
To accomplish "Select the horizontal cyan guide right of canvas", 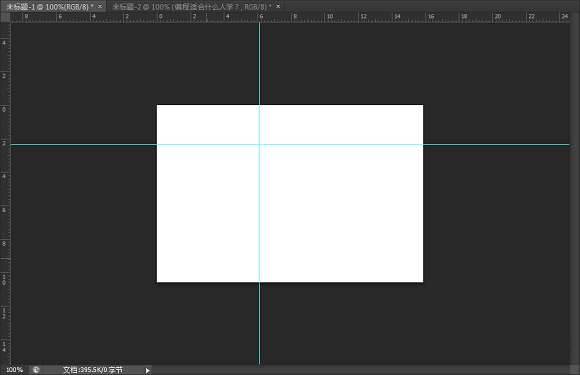I will click(496, 144).
